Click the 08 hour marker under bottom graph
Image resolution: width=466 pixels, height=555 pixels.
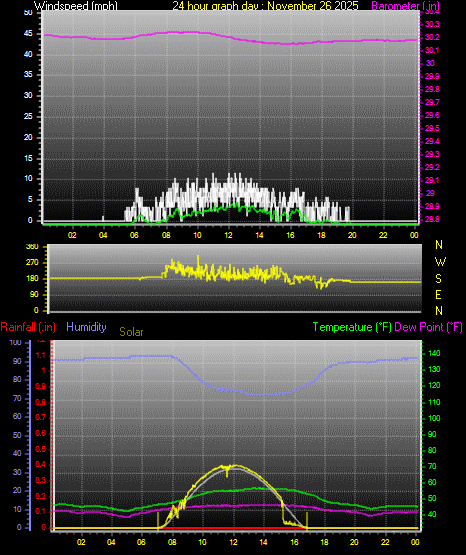172,542
